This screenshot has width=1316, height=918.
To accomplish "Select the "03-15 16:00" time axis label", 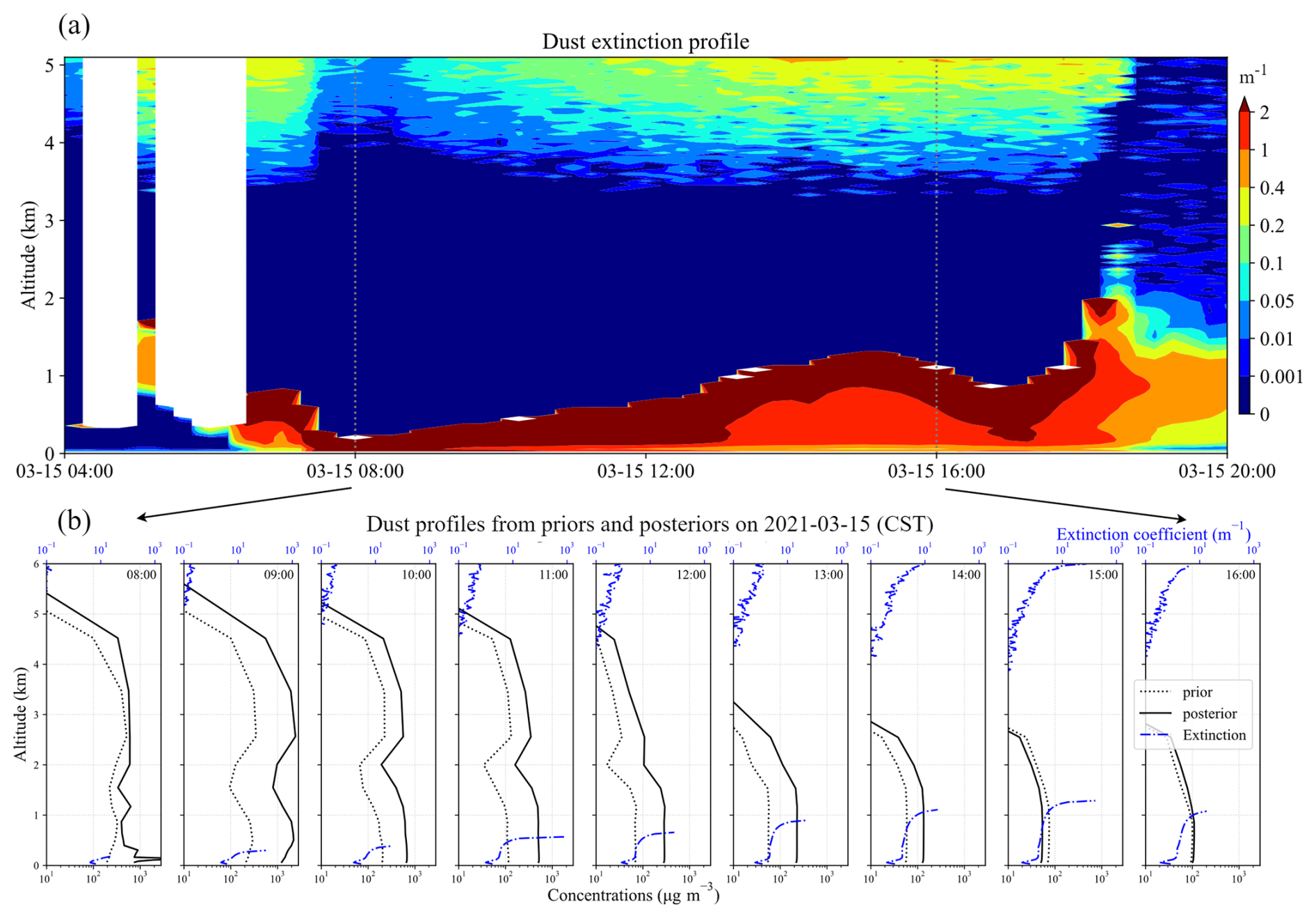I will click(936, 472).
